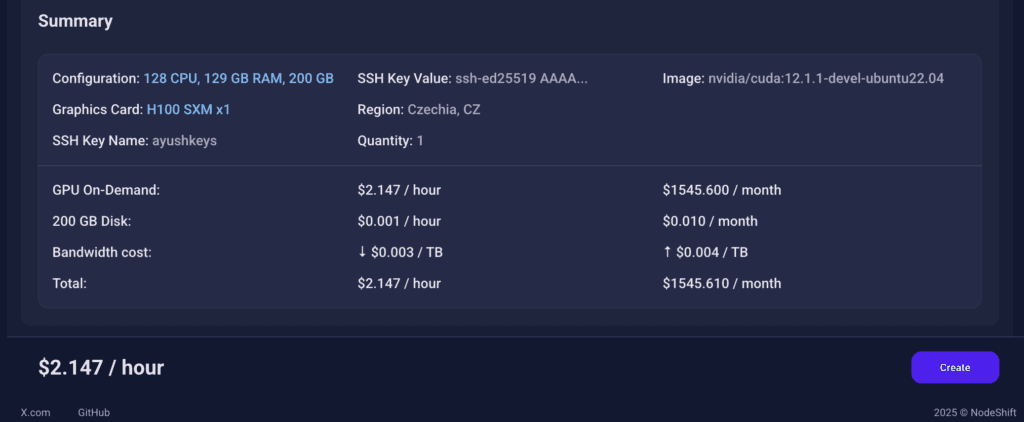Image resolution: width=1024 pixels, height=422 pixels.
Task: Click the Summary heading
Action: coord(75,21)
